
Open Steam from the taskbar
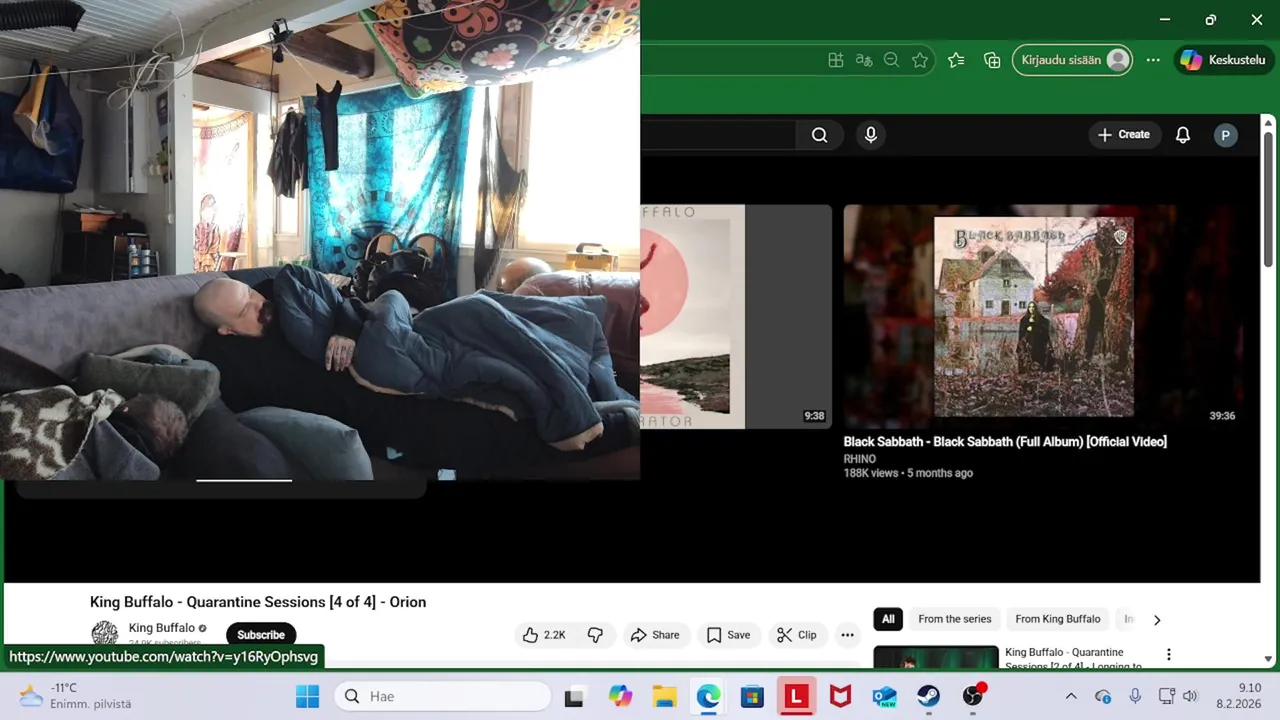[928, 697]
